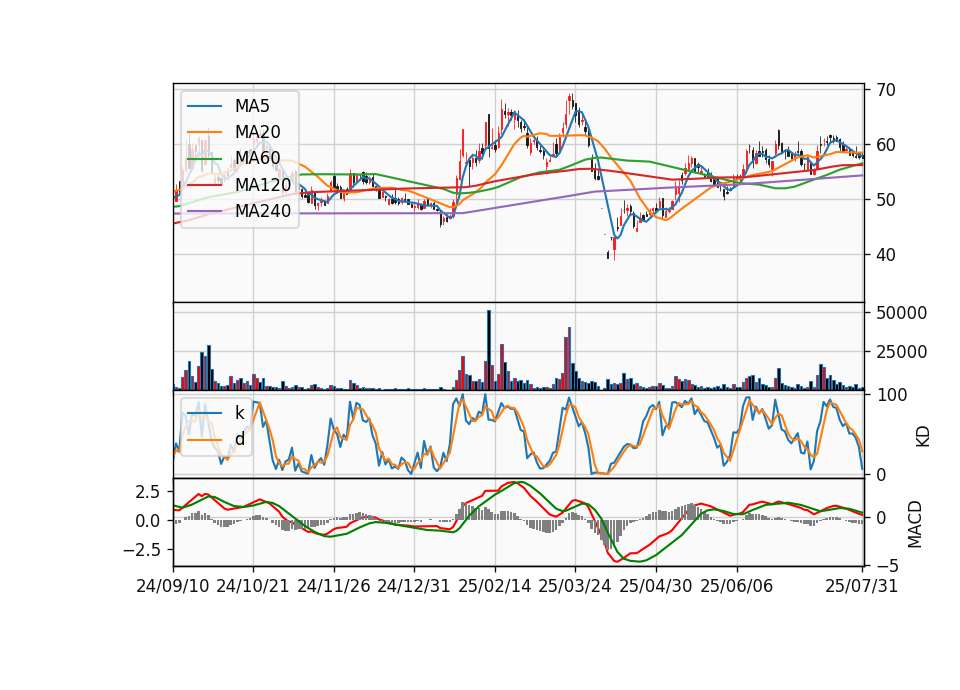Click the KD axis title

pyautogui.click(x=923, y=437)
